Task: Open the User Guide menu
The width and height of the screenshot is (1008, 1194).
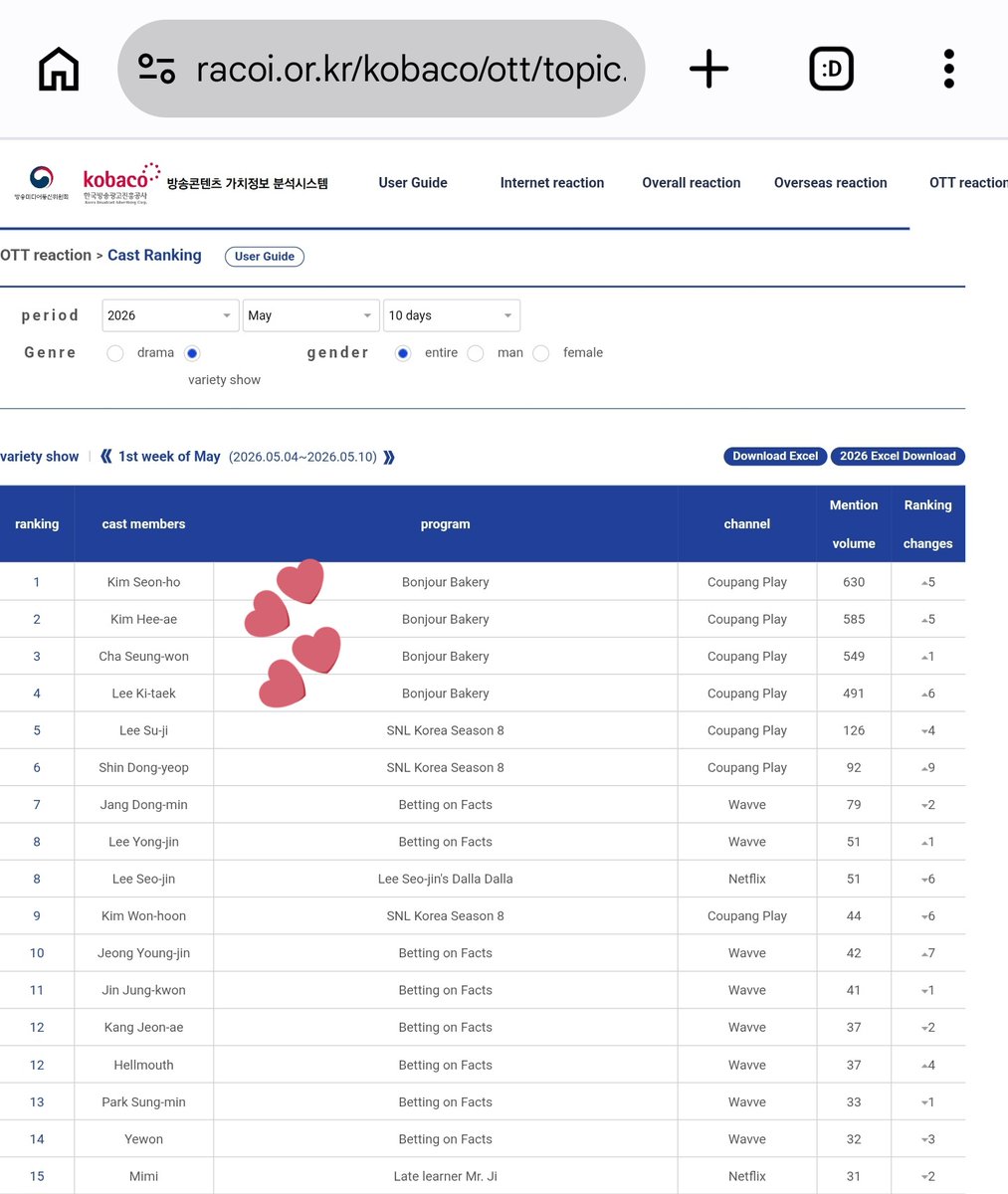Action: click(x=413, y=183)
